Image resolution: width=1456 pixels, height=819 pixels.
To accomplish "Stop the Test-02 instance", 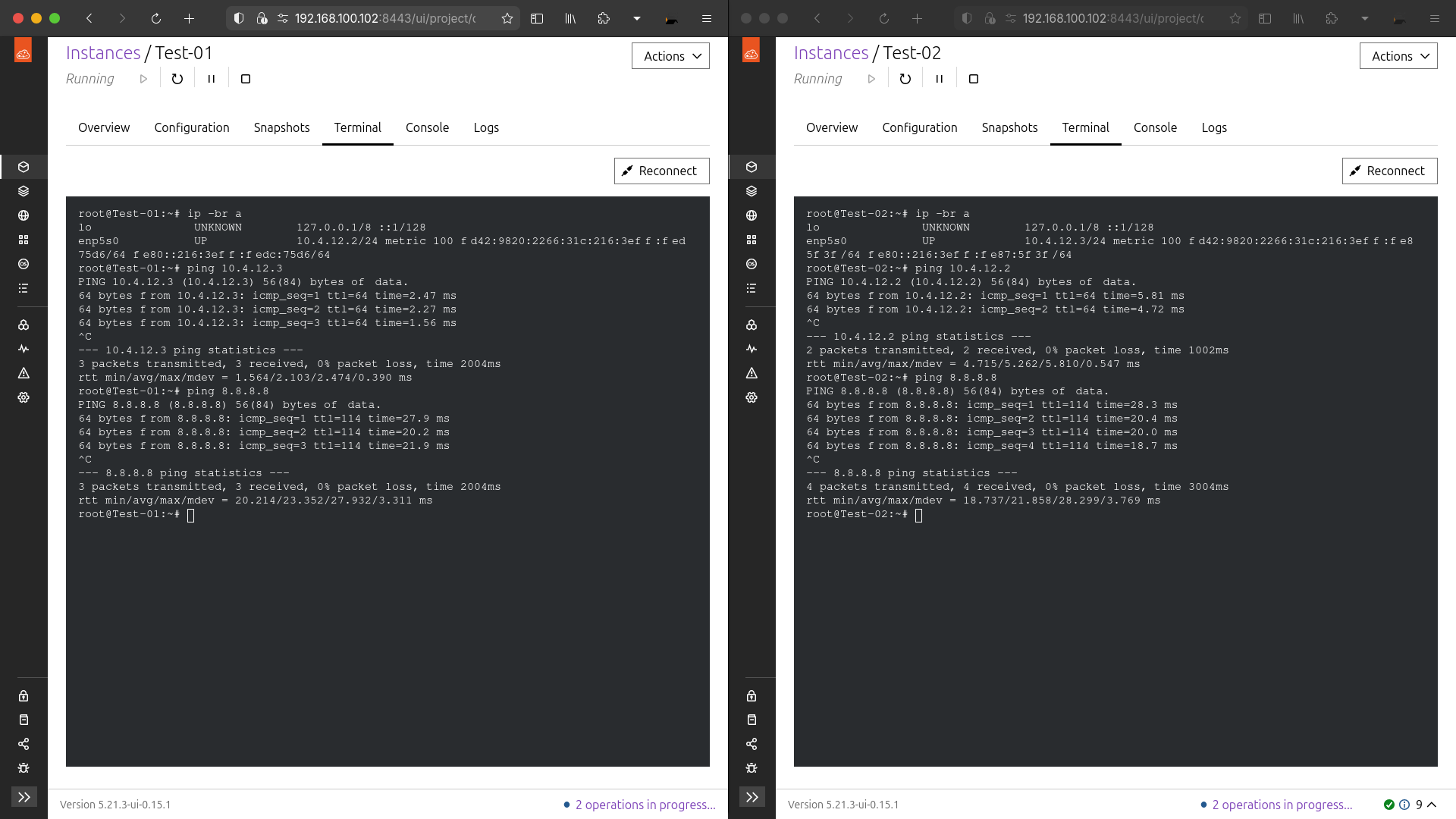I will point(973,78).
